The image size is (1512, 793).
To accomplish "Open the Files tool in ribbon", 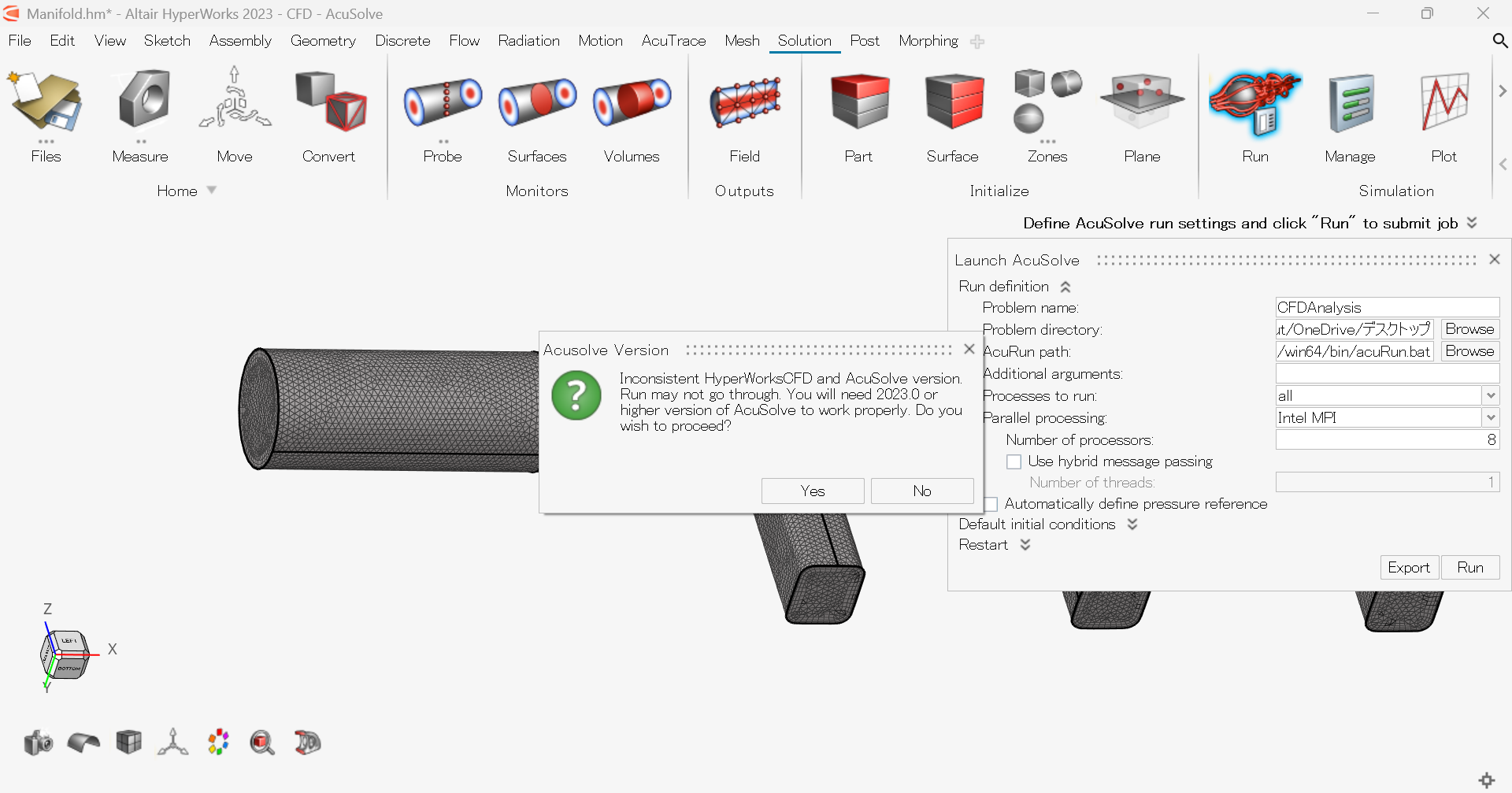I will (46, 102).
